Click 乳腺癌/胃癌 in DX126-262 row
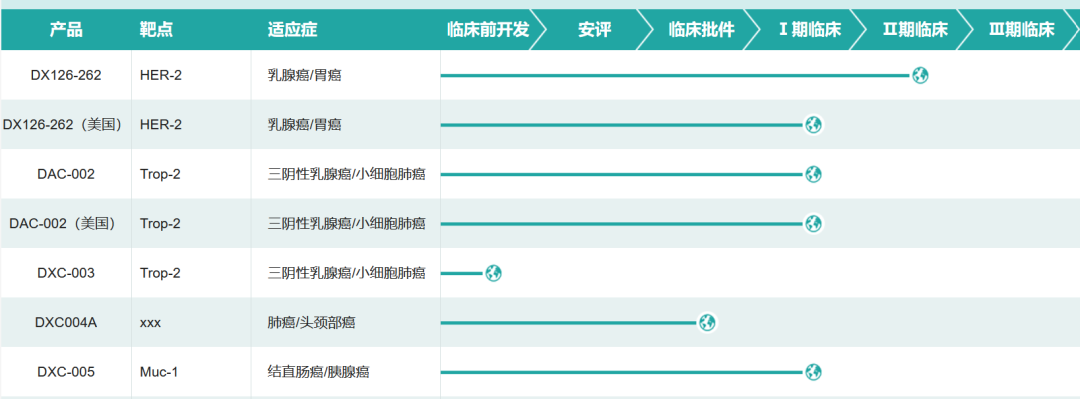Image resolution: width=1080 pixels, height=399 pixels. click(304, 75)
